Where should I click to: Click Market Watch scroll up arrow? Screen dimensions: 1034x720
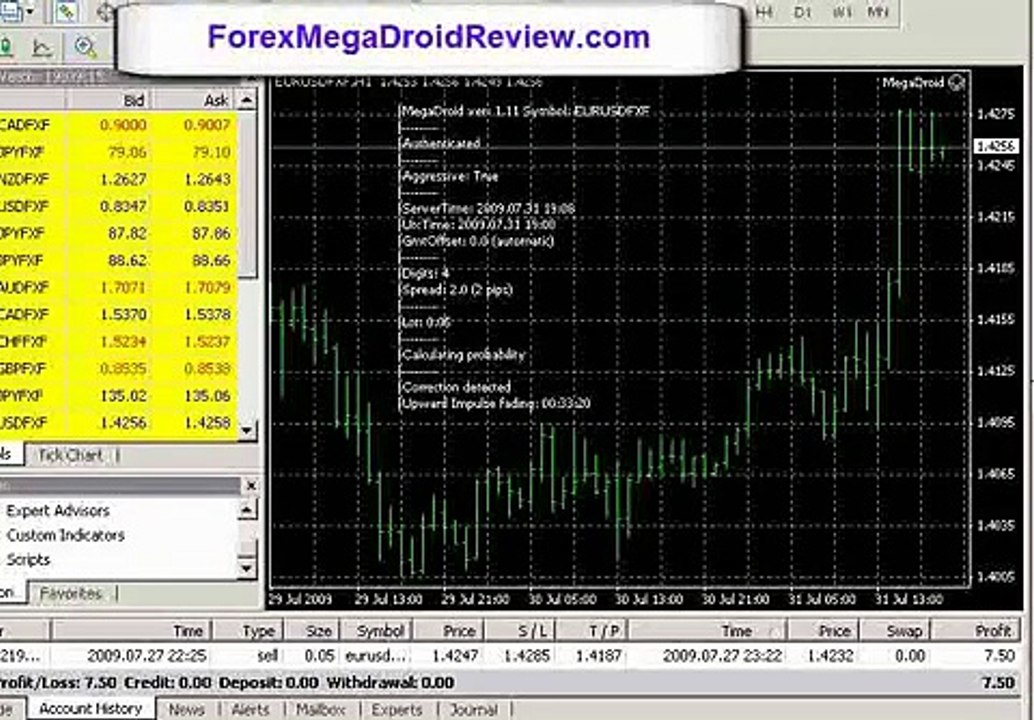(247, 100)
